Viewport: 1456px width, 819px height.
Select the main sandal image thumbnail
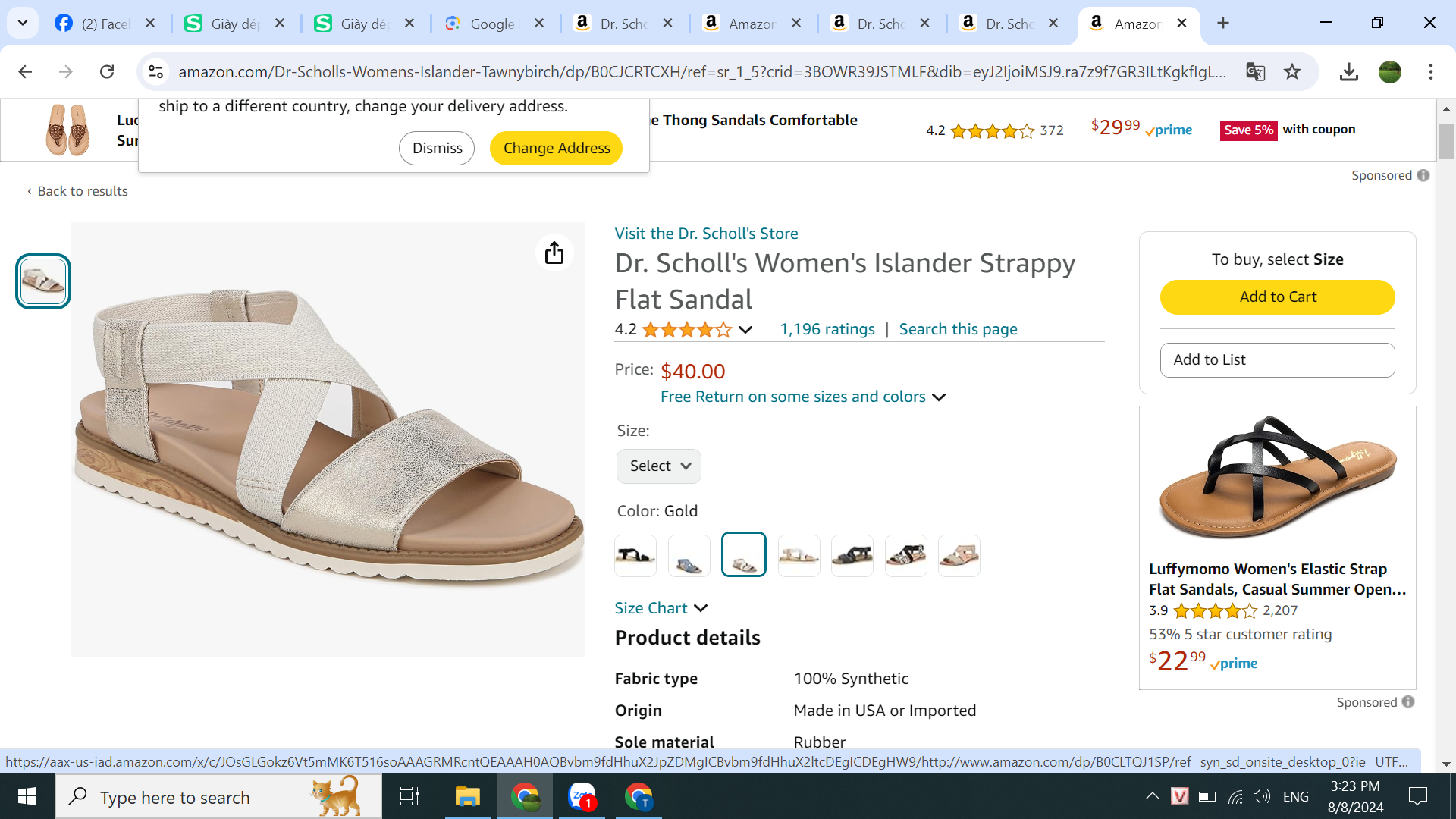[x=43, y=281]
